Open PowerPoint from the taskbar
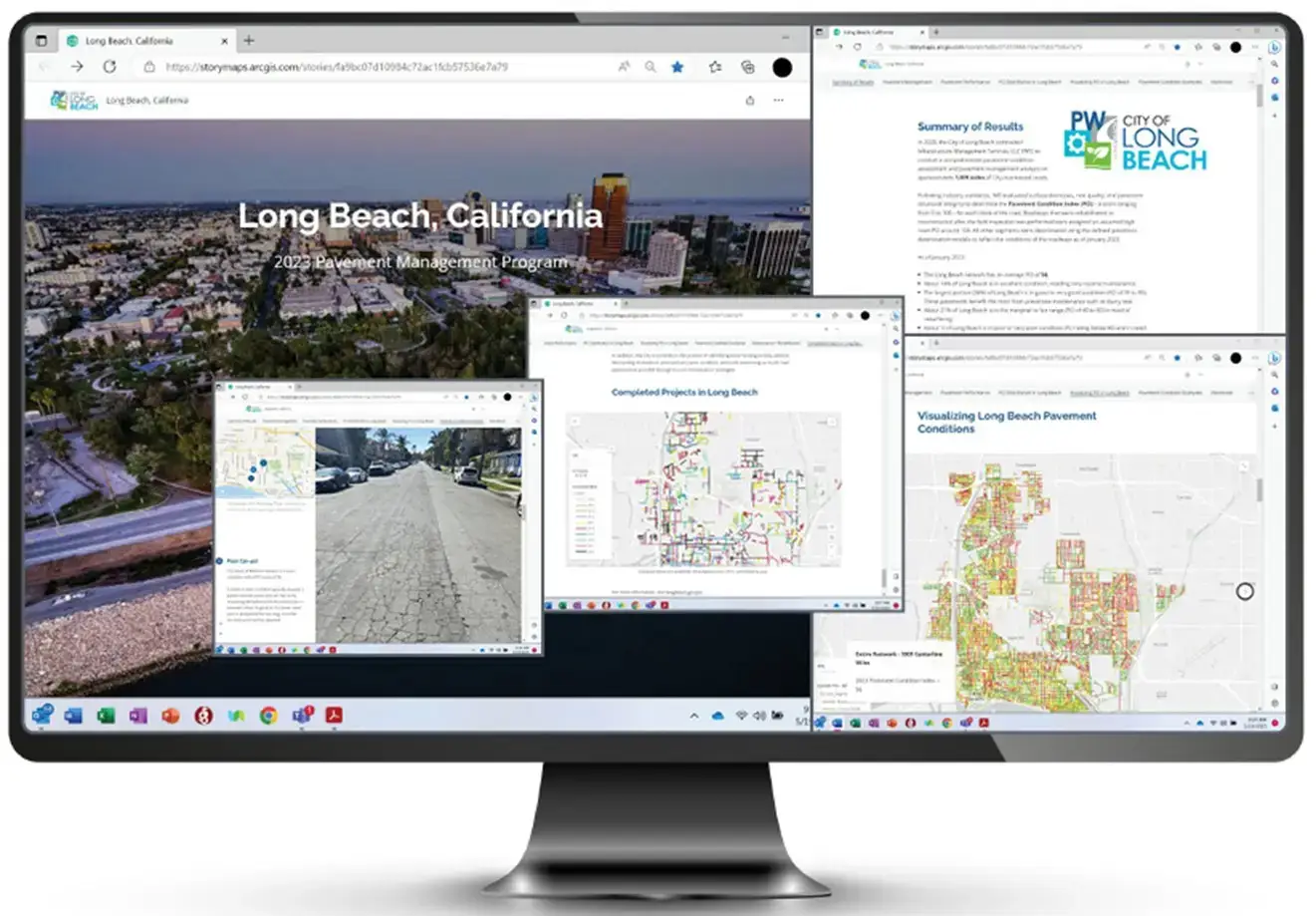This screenshot has height=916, width=1316. tap(171, 715)
